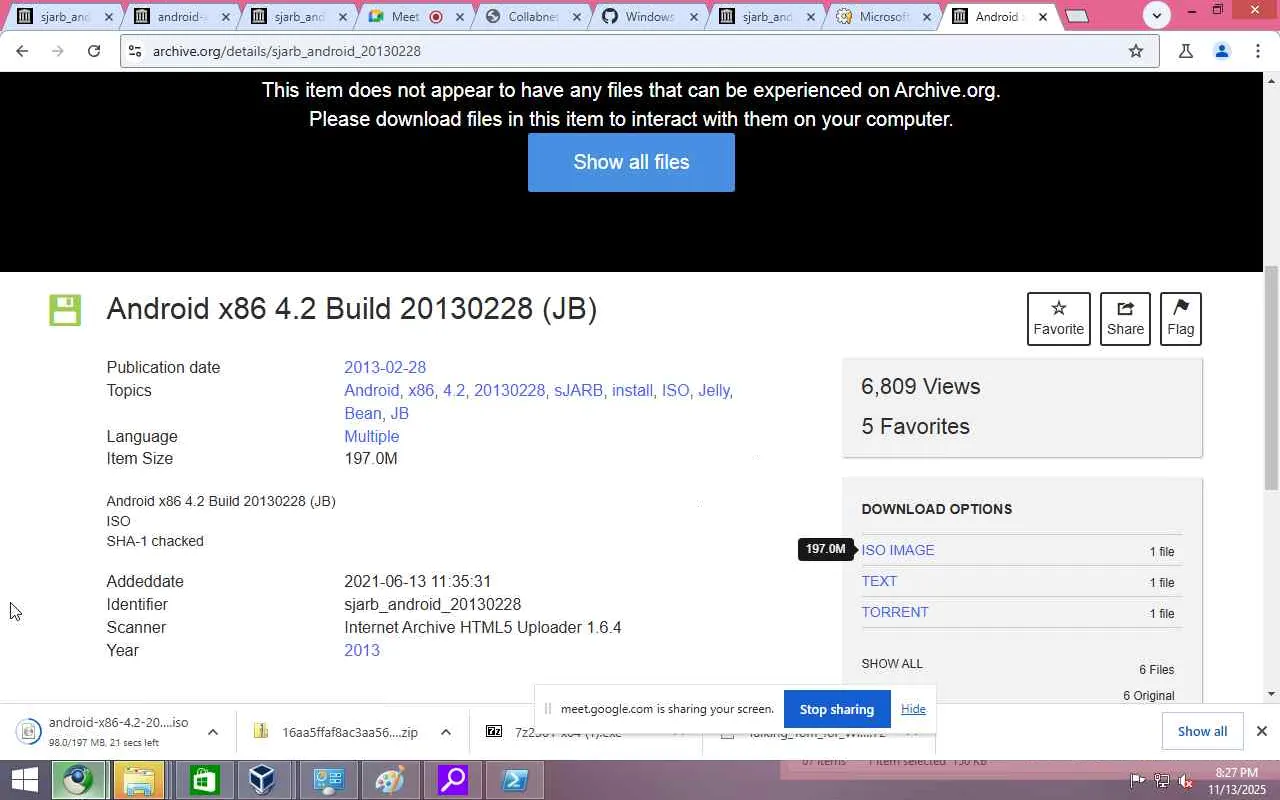The width and height of the screenshot is (1280, 800).
Task: Open the TORRENT download option
Action: click(x=895, y=612)
